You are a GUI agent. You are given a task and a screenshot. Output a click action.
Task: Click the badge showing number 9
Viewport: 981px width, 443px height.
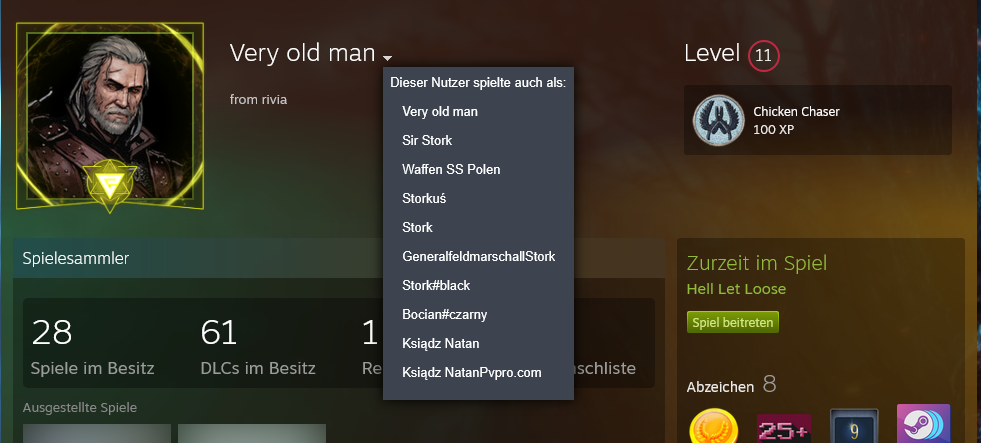coord(854,425)
